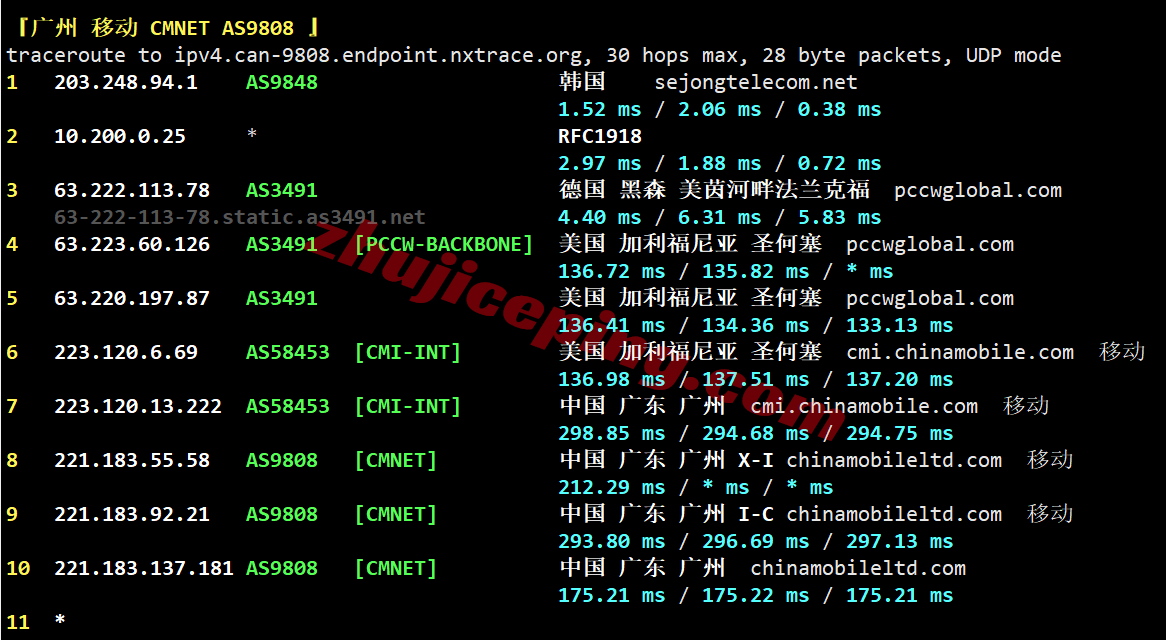The height and width of the screenshot is (640, 1166).
Task: Select the RFC1918 label
Action: tap(600, 137)
